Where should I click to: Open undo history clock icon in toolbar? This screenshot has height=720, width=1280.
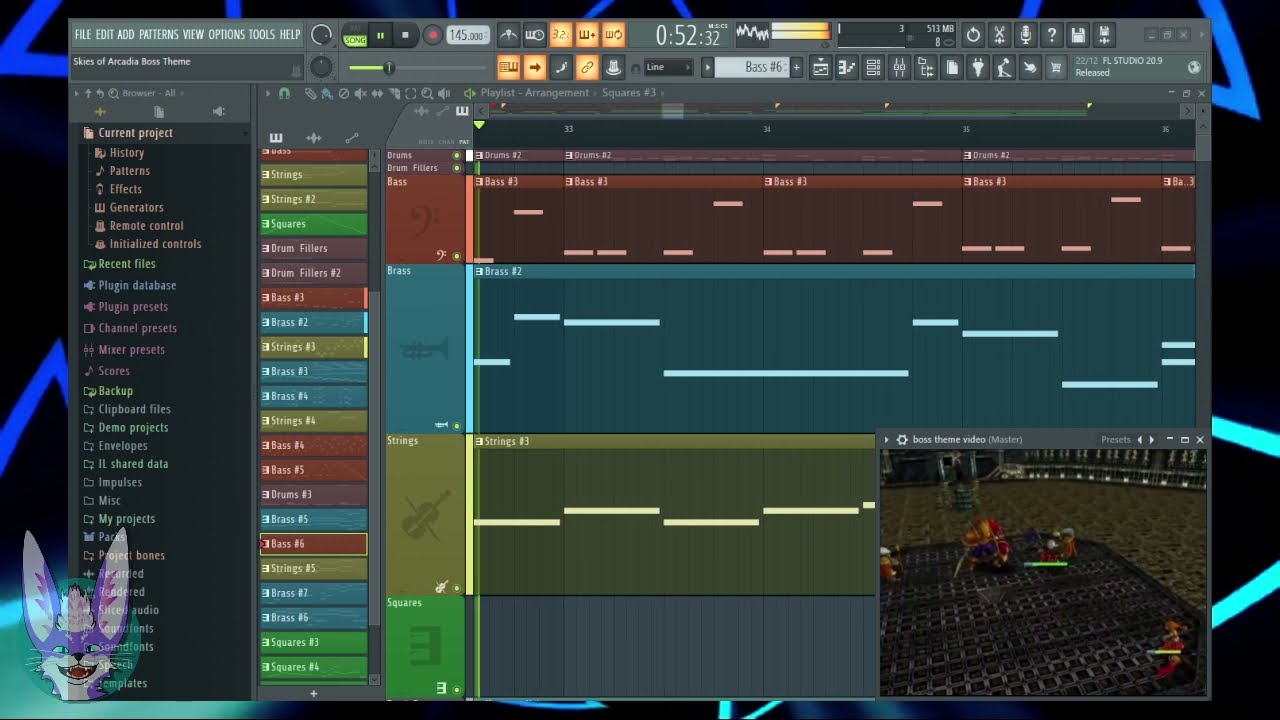pos(973,35)
